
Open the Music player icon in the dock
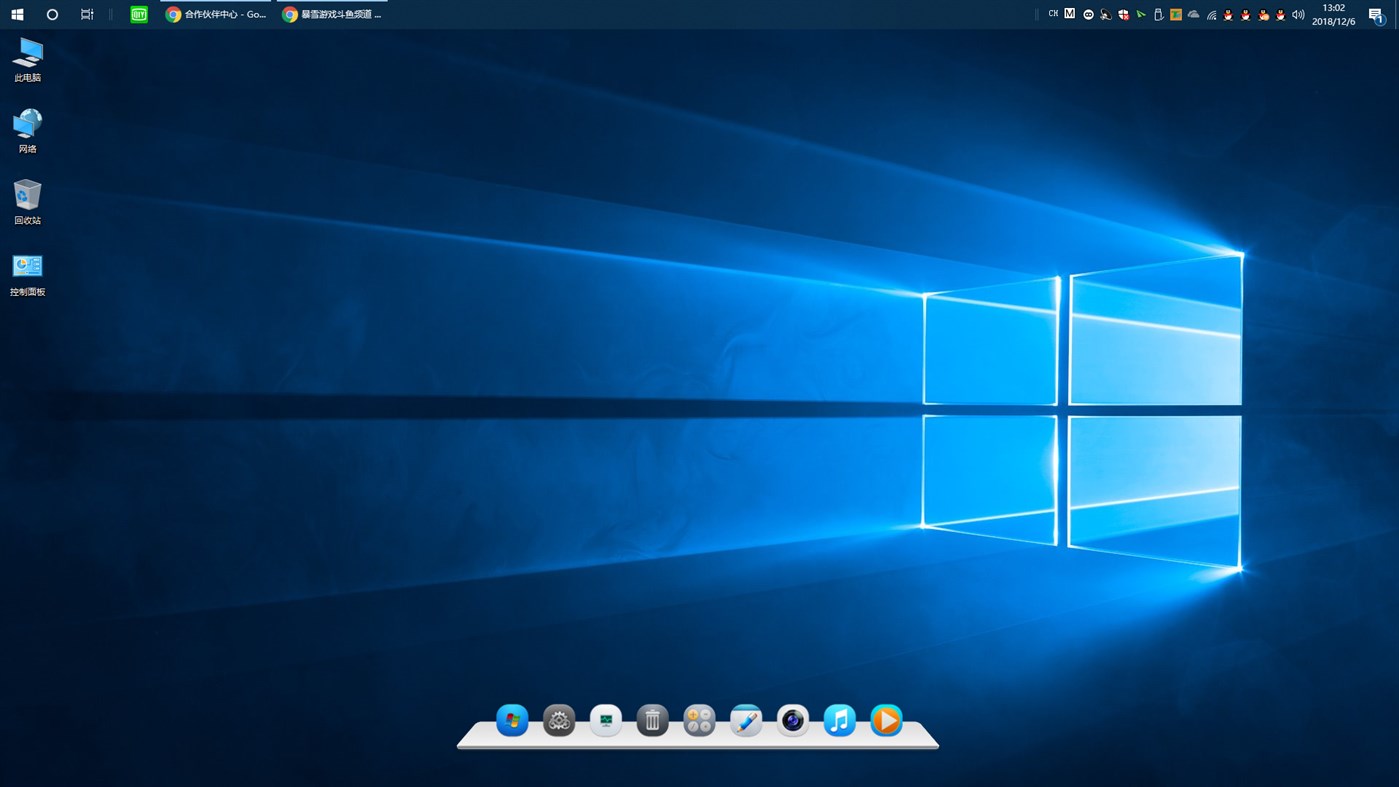click(x=839, y=719)
